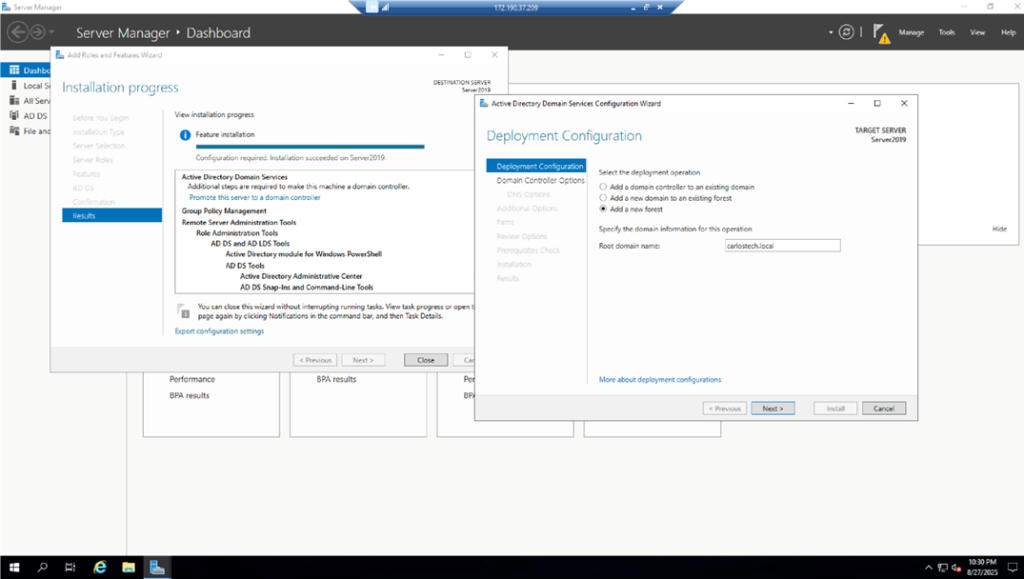Image resolution: width=1024 pixels, height=579 pixels.
Task: Click the Root domain name text field
Action: [x=782, y=245]
